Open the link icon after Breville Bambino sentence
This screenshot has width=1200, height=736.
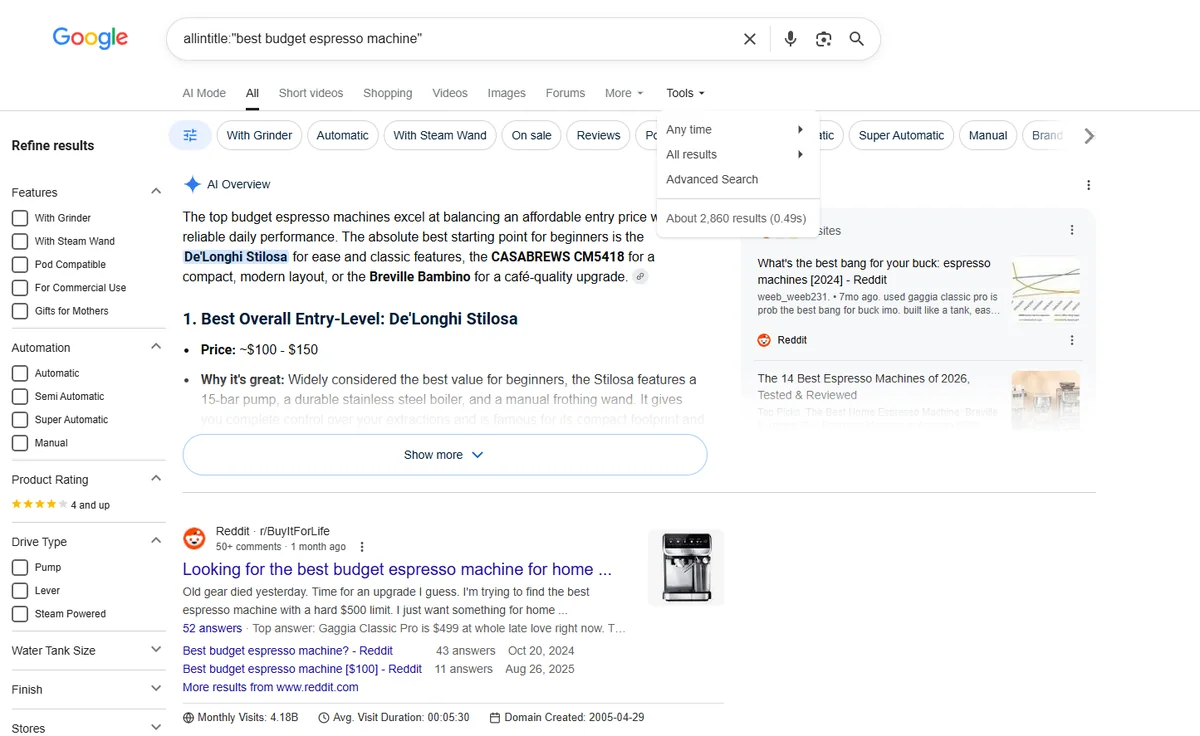click(x=641, y=277)
